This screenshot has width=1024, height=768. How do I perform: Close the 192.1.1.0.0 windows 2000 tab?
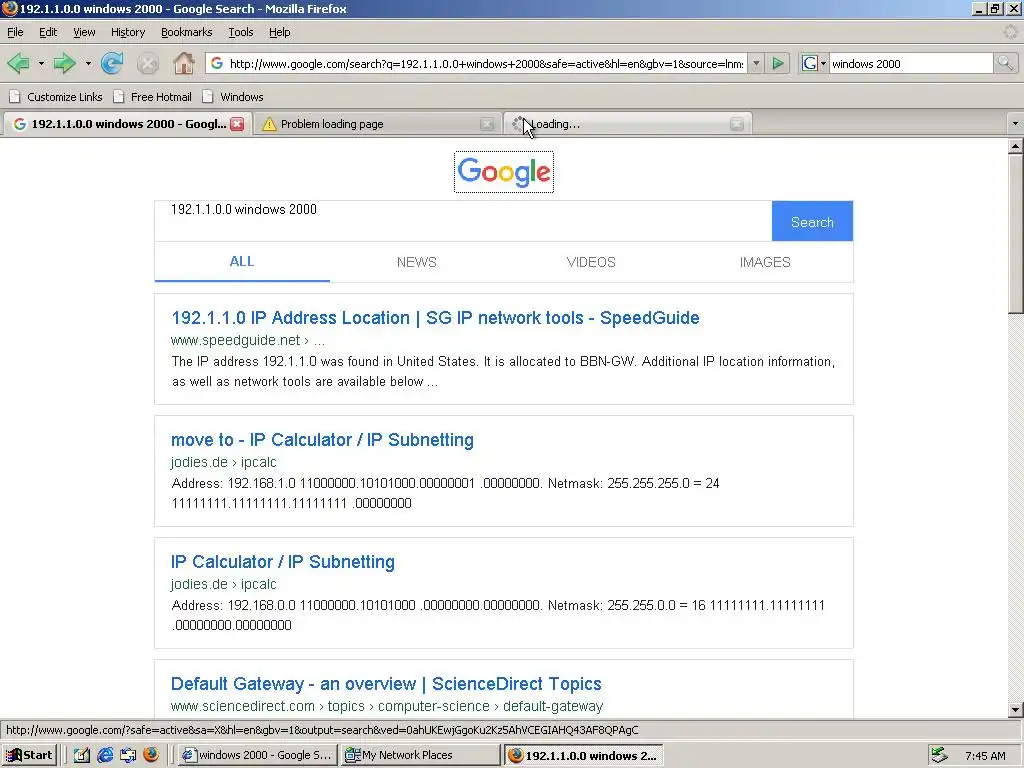[237, 124]
